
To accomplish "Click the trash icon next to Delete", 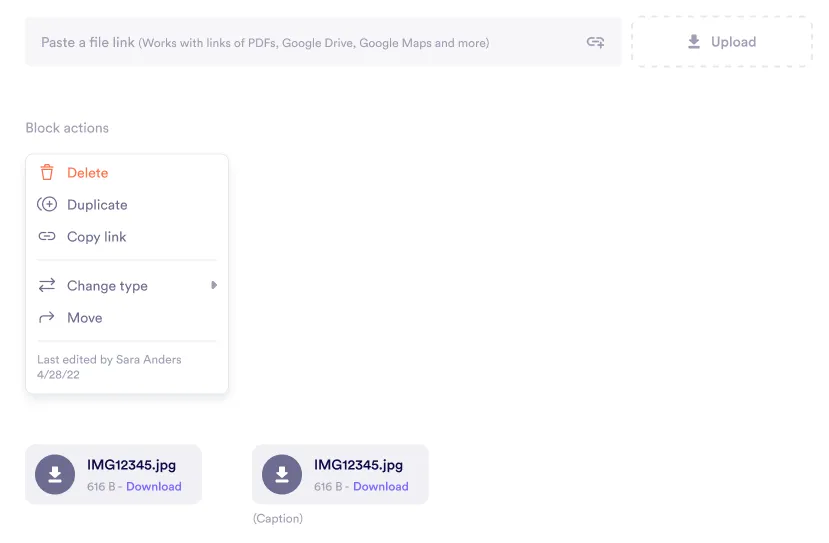I will point(47,173).
